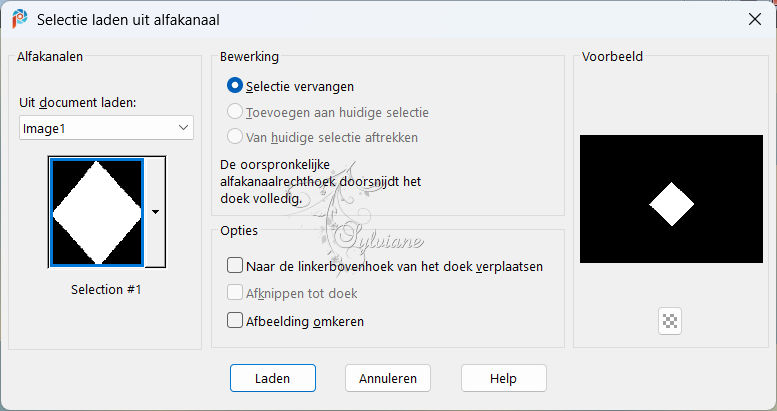Close the Selectie laden dialog

(x=755, y=19)
